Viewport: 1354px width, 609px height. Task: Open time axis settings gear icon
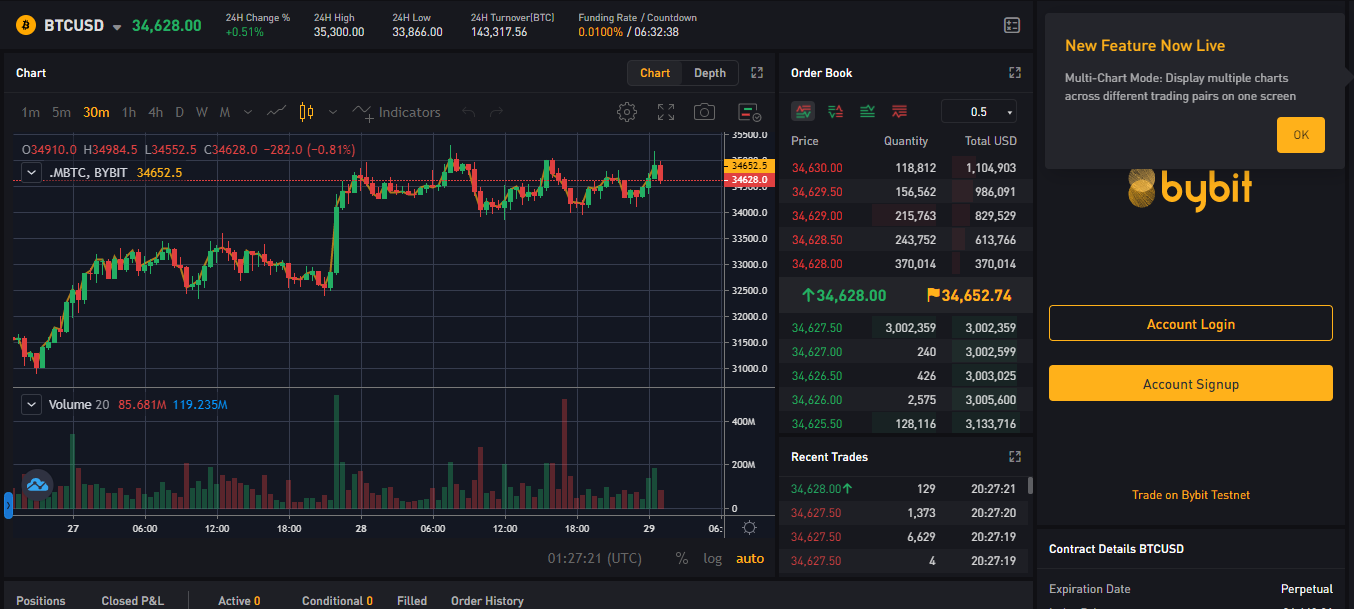pyautogui.click(x=750, y=528)
